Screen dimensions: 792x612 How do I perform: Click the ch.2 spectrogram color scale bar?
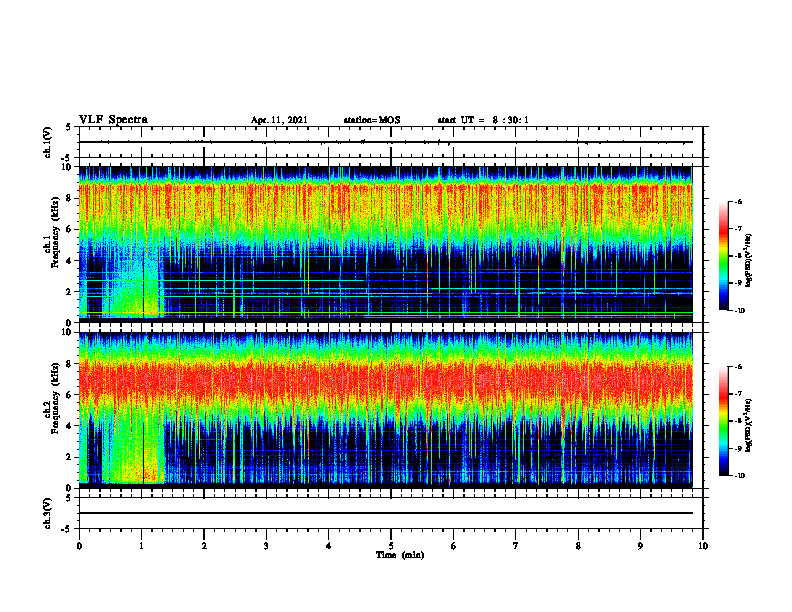[724, 421]
